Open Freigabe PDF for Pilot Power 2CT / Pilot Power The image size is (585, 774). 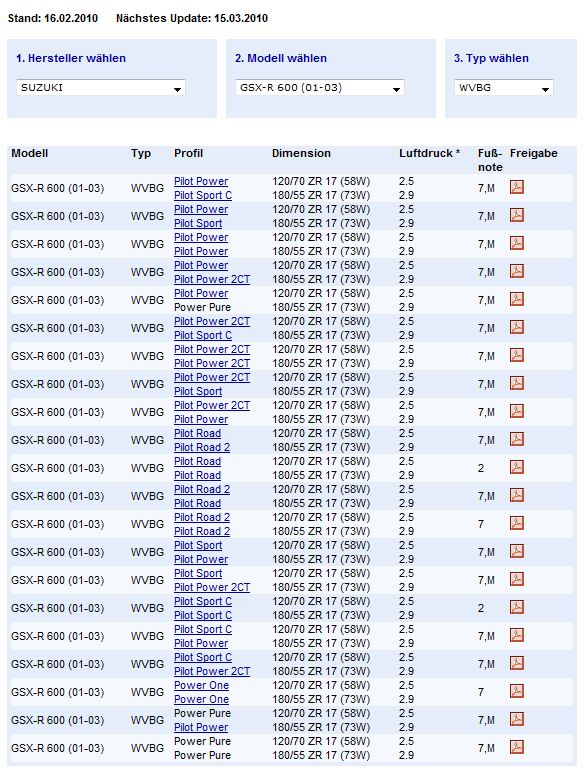click(x=517, y=412)
